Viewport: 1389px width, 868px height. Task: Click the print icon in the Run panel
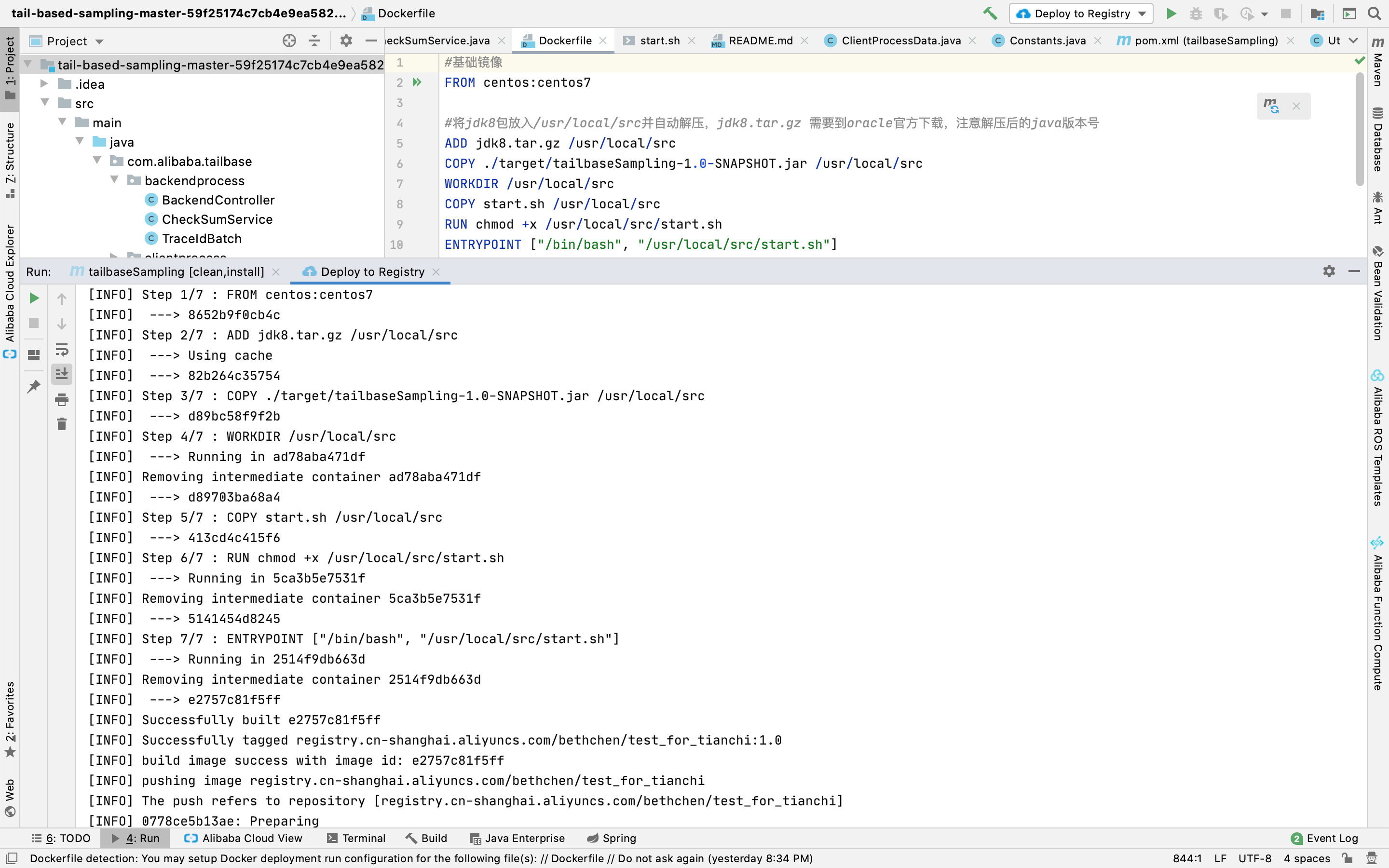tap(61, 400)
